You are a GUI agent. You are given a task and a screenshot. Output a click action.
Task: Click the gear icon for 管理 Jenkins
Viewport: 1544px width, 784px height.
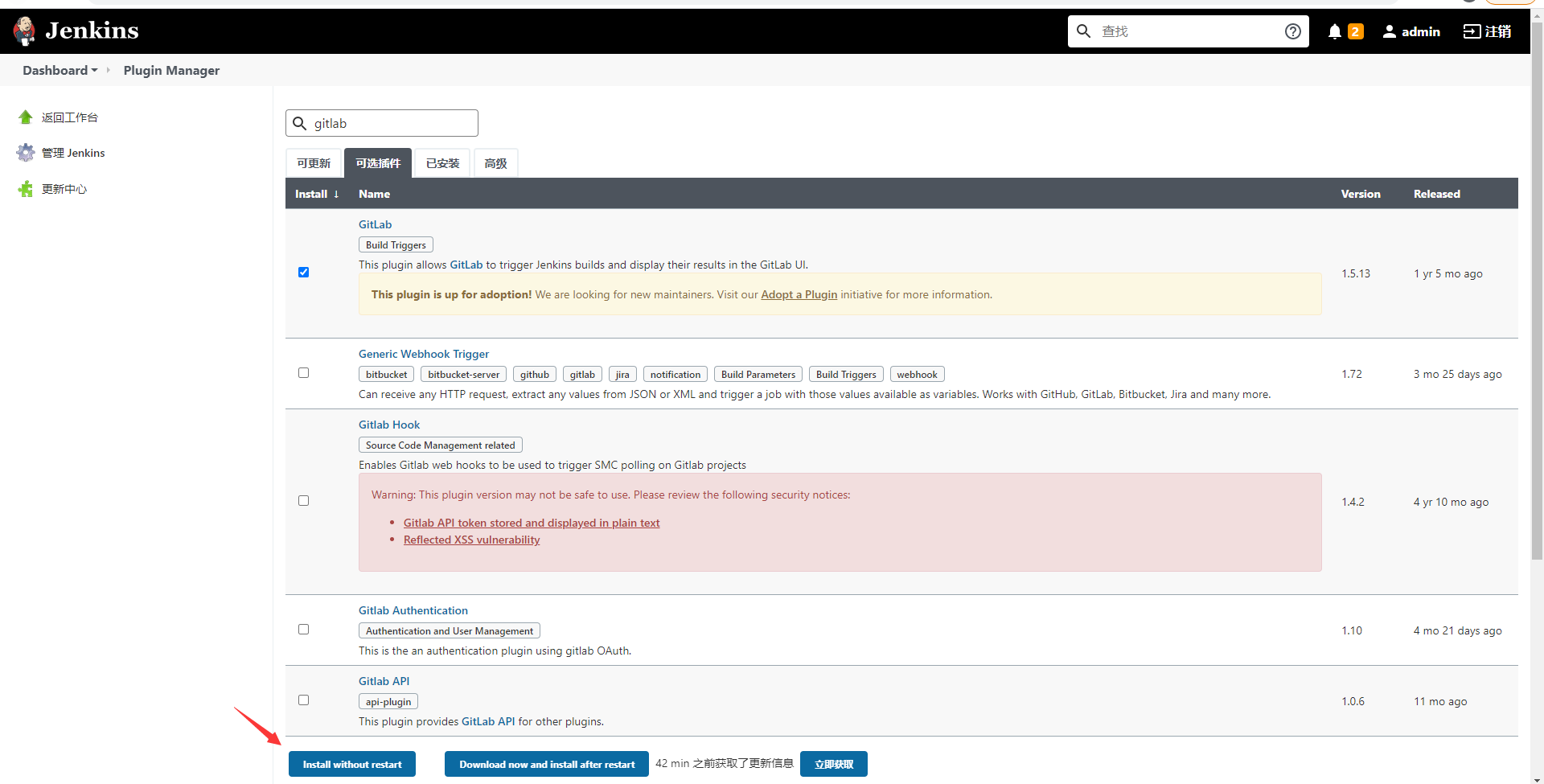click(x=26, y=153)
